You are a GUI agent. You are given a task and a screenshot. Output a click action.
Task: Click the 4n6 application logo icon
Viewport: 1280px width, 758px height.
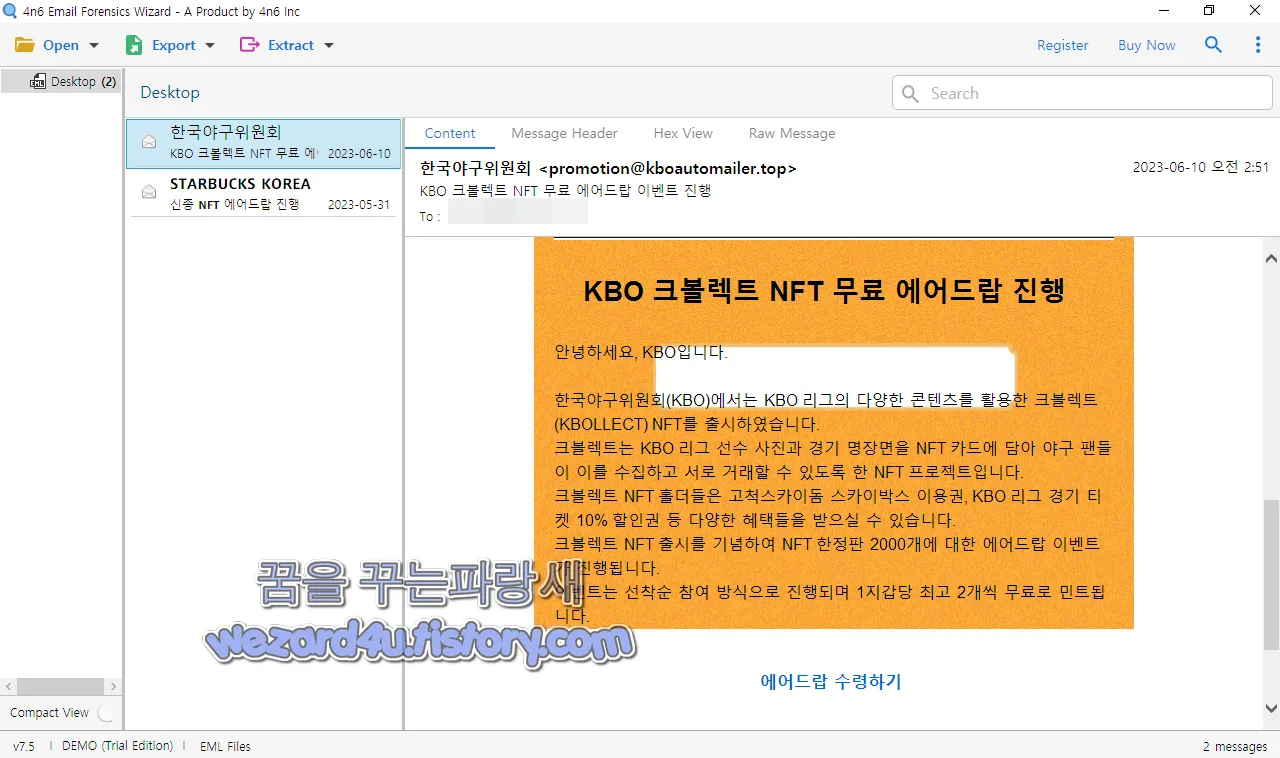point(10,11)
